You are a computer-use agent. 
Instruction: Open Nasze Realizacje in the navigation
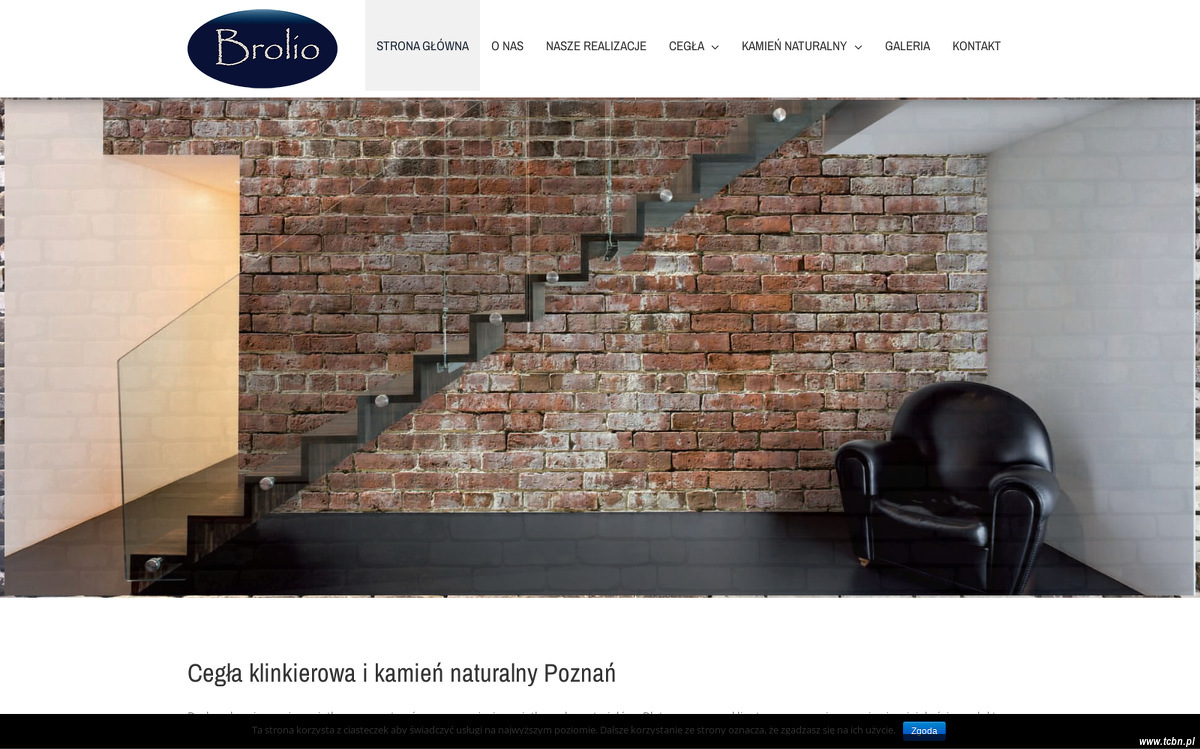(596, 46)
